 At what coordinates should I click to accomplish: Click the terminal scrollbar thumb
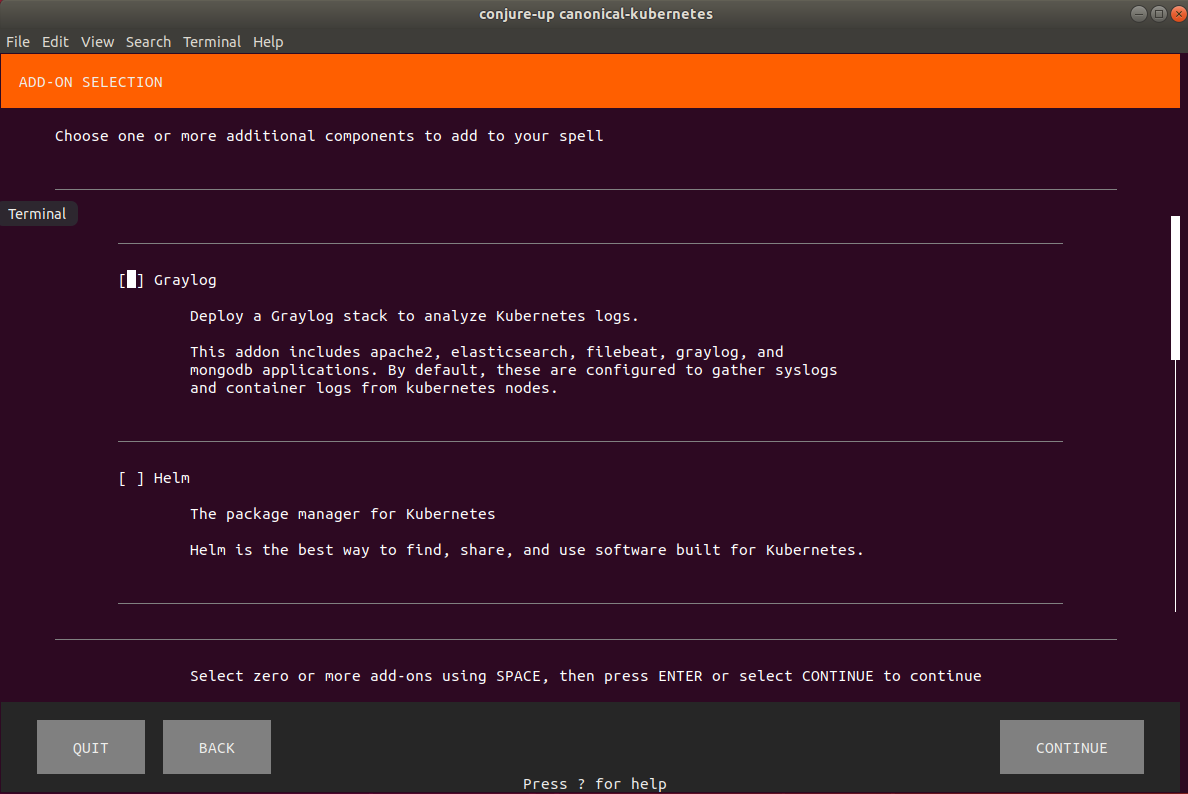tap(1175, 288)
